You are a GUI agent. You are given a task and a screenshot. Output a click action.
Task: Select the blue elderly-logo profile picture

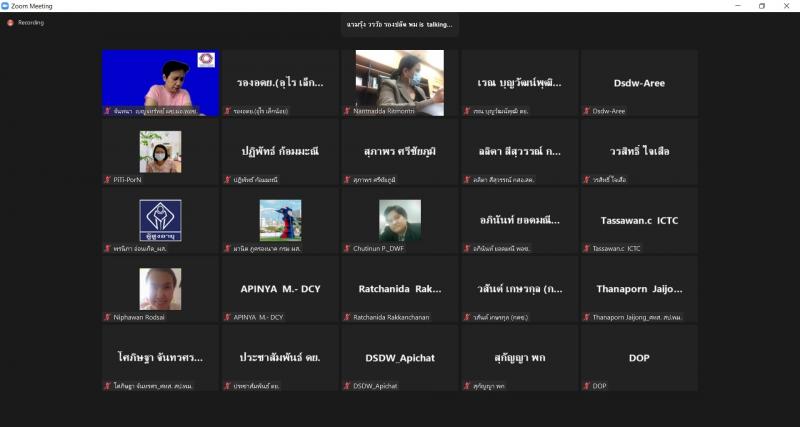coord(160,220)
